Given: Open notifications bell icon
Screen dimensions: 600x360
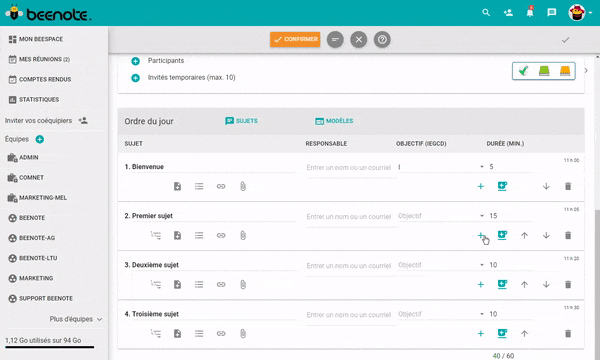Looking at the screenshot, I should click(x=530, y=12).
